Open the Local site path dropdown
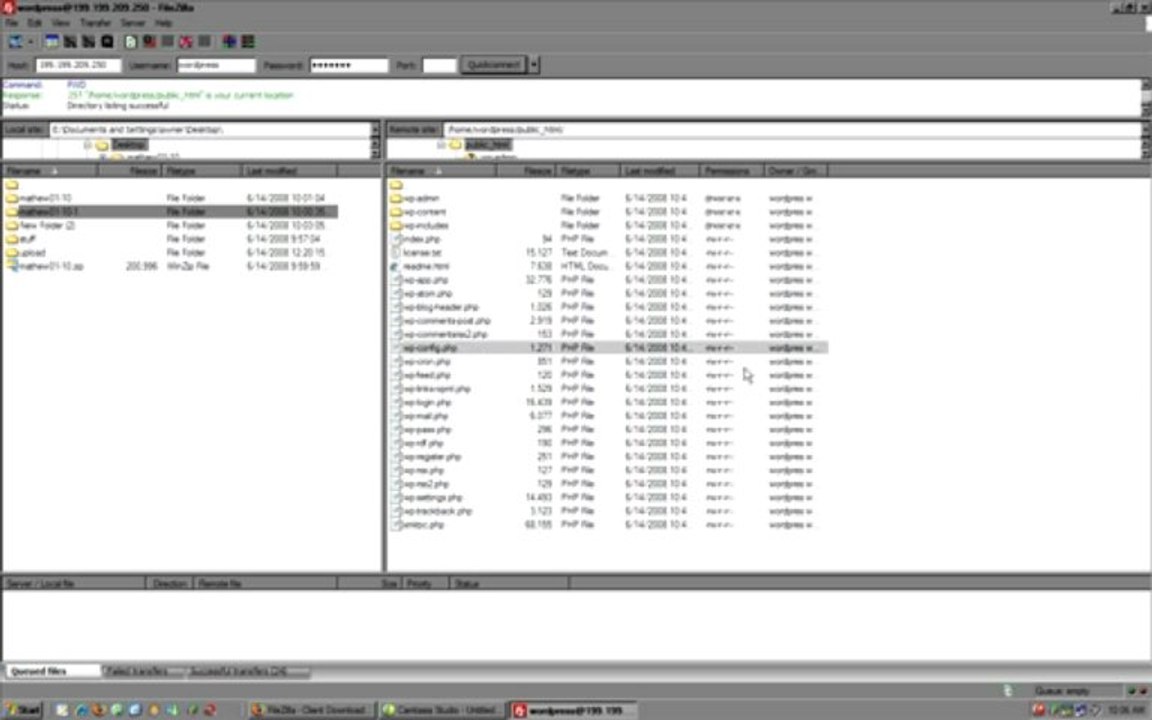 click(375, 129)
